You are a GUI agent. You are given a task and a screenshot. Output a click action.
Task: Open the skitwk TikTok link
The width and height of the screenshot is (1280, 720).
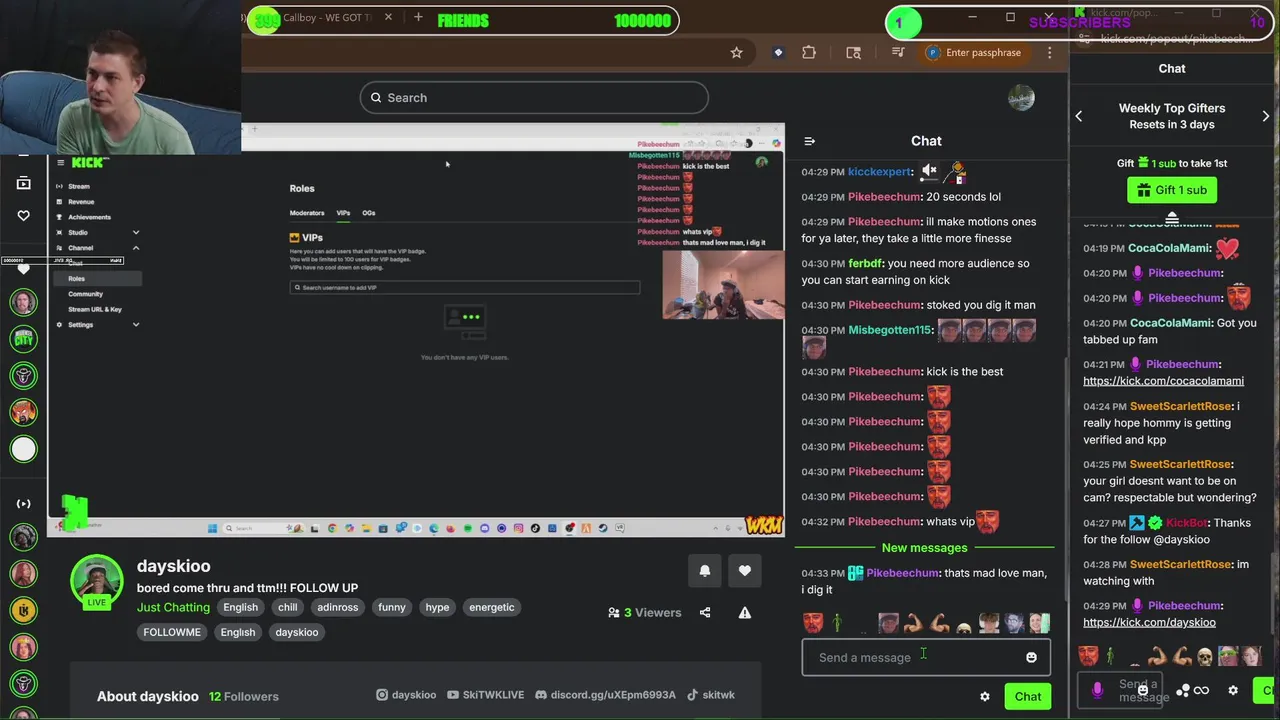pos(710,695)
